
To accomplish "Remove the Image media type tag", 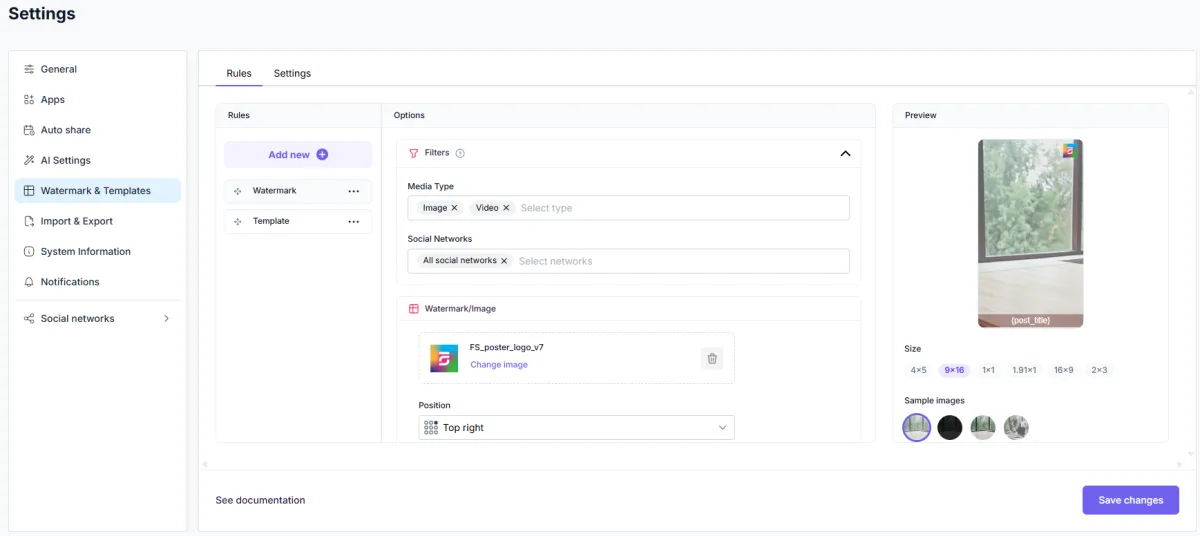I will click(454, 208).
